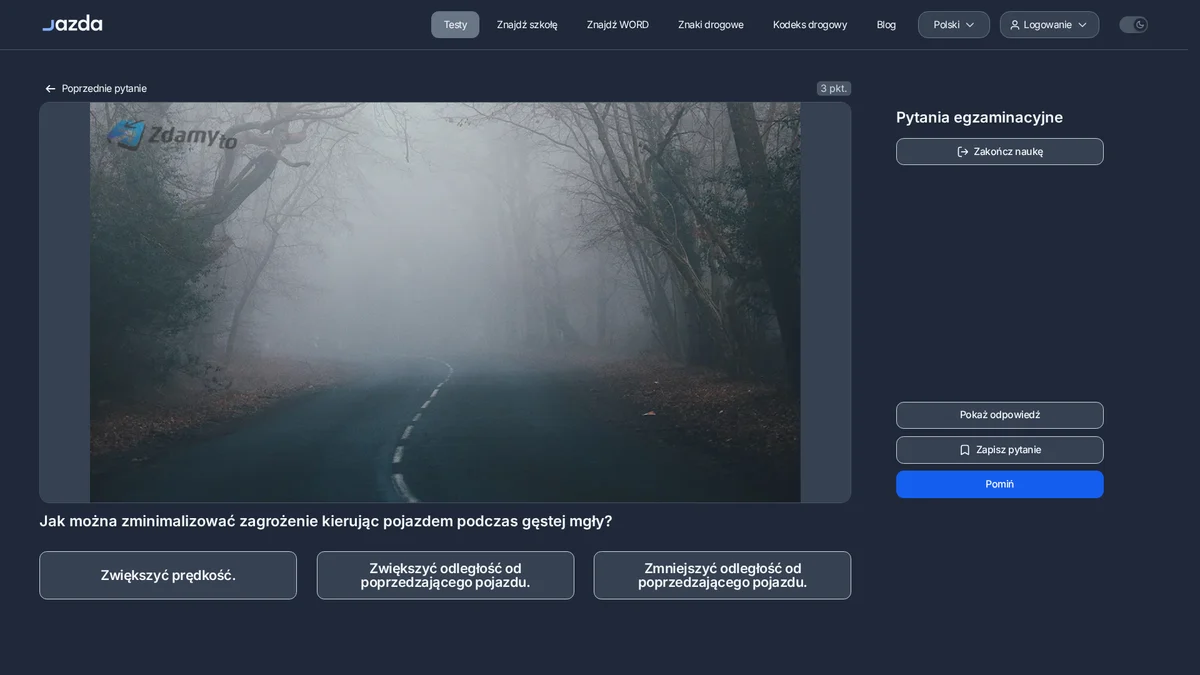Click the user icon in Logowanie
Viewport: 1200px width, 675px height.
(x=1015, y=25)
